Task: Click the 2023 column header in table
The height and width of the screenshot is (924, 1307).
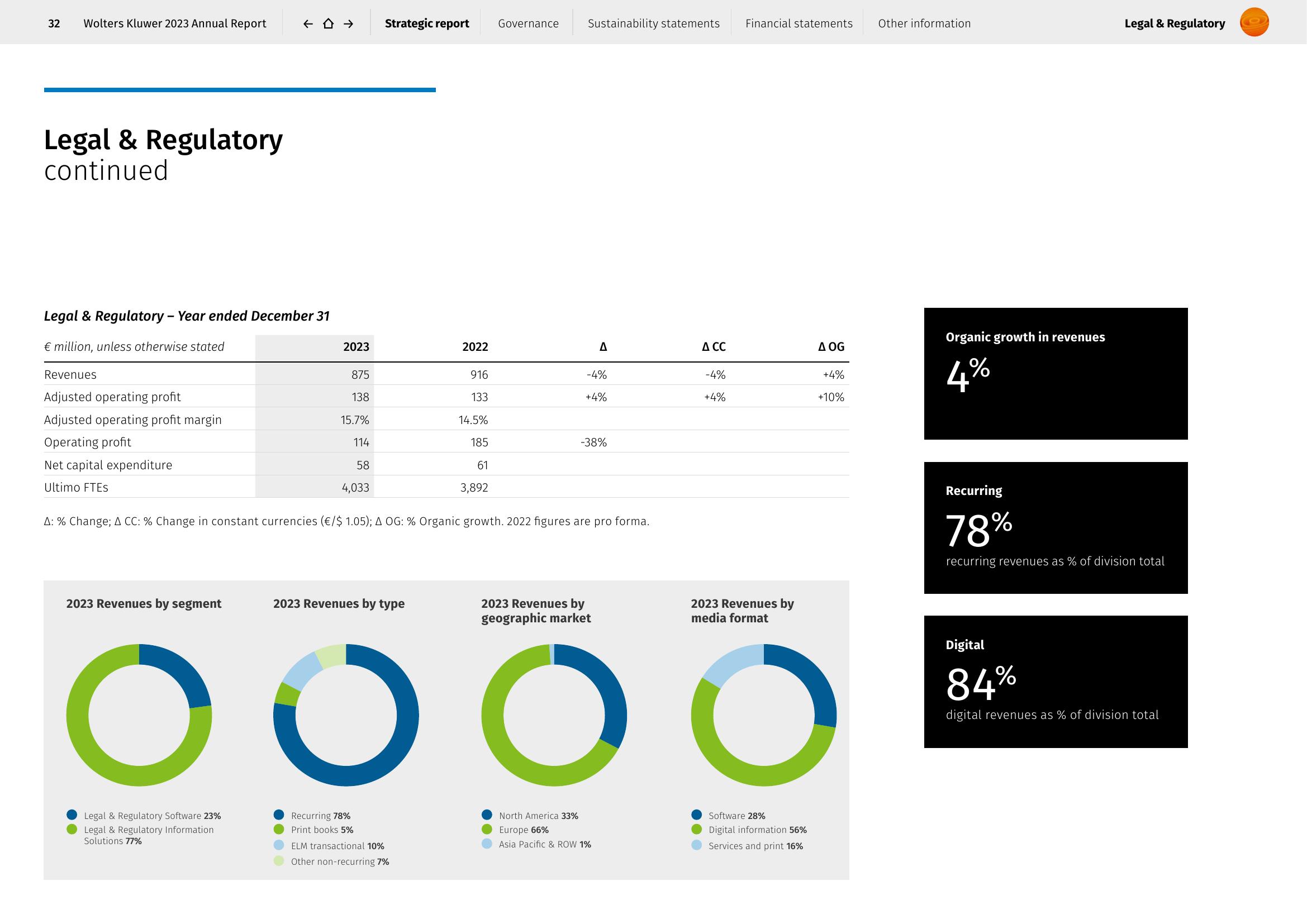Action: 356,347
